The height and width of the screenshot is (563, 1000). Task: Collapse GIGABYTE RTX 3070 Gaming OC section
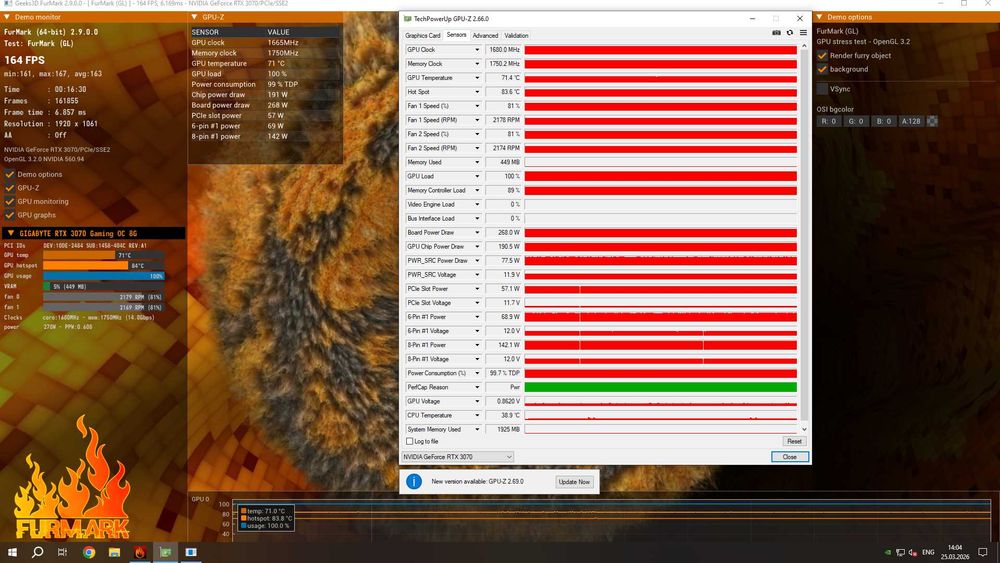(10, 233)
